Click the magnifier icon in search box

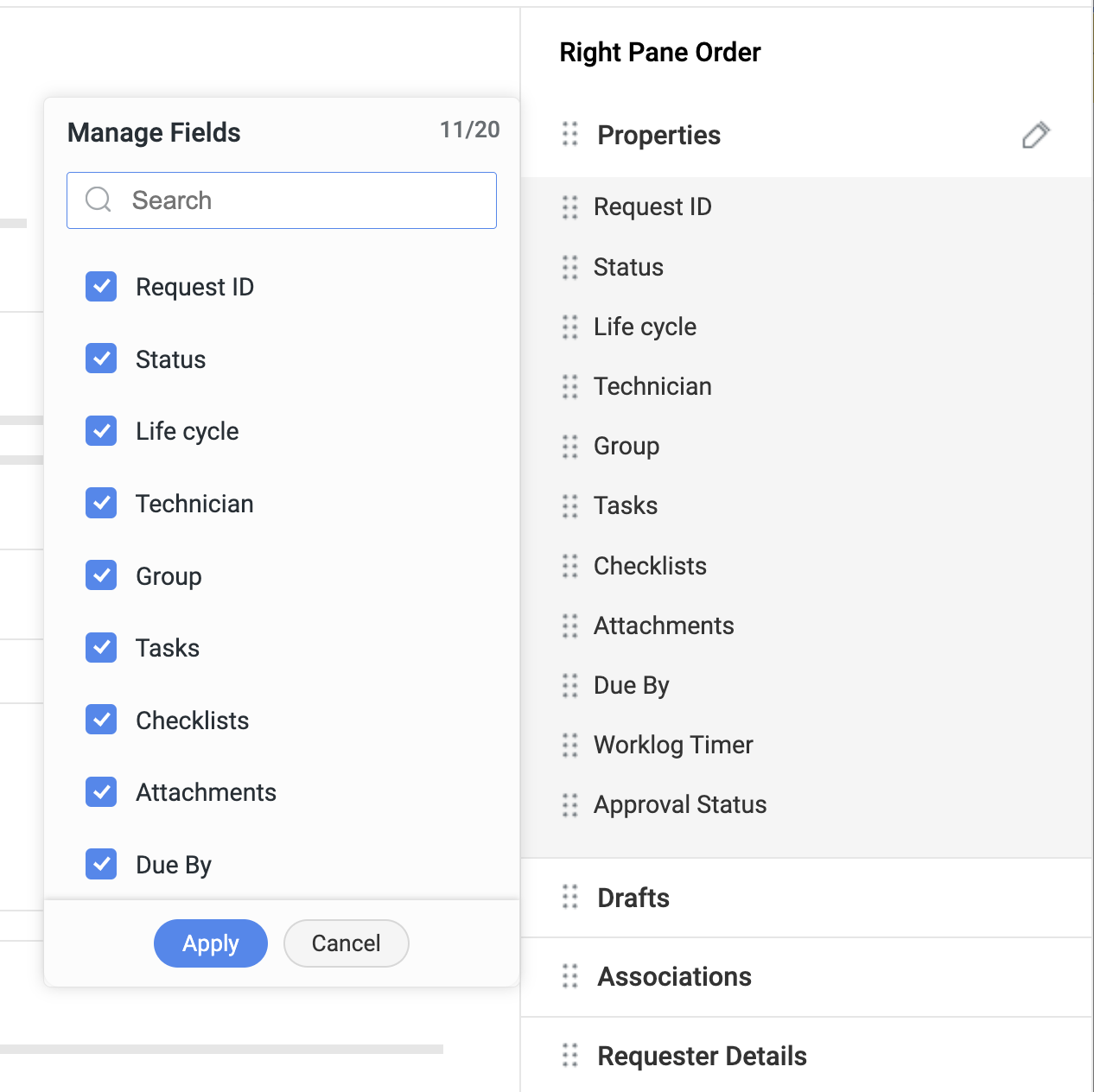[99, 200]
